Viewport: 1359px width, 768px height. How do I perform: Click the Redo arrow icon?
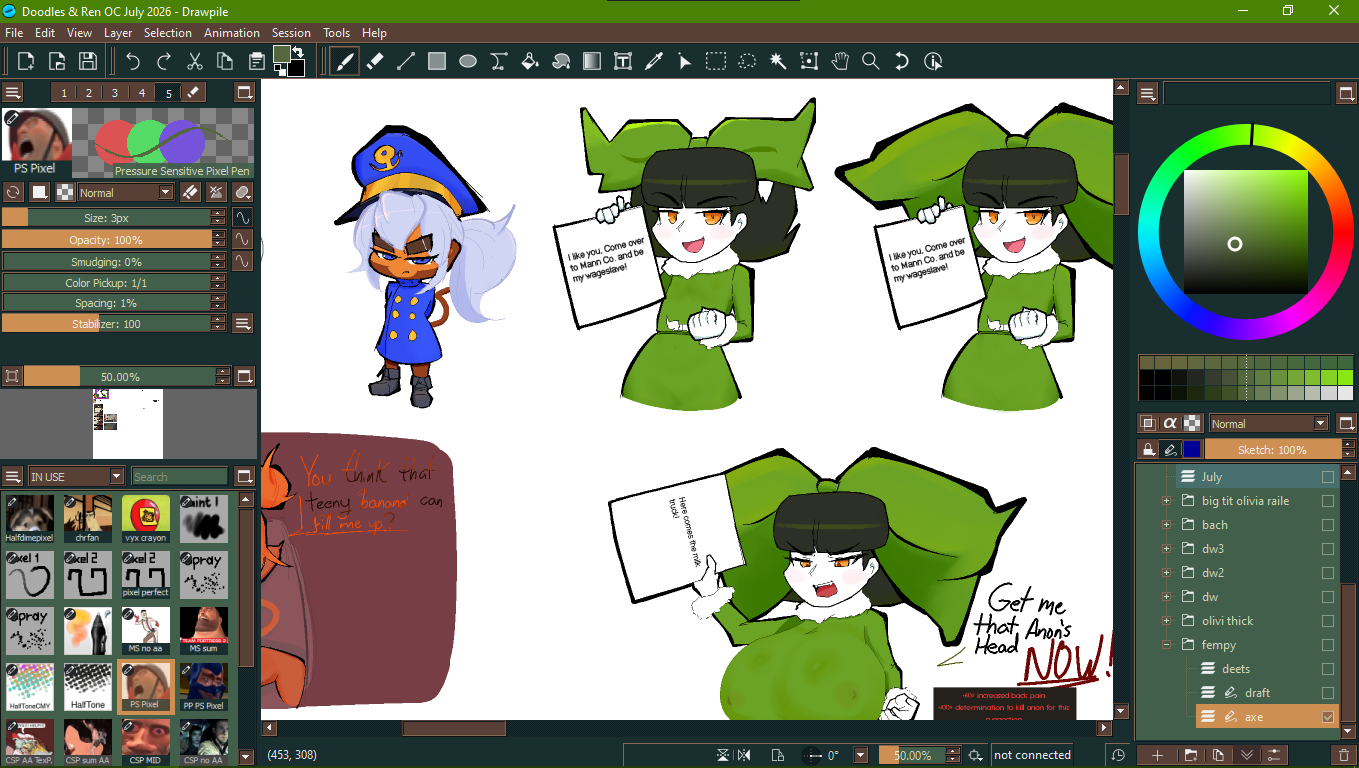[x=164, y=61]
